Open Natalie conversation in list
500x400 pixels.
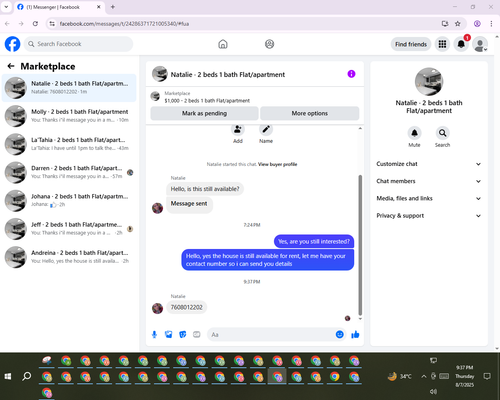coord(69,88)
